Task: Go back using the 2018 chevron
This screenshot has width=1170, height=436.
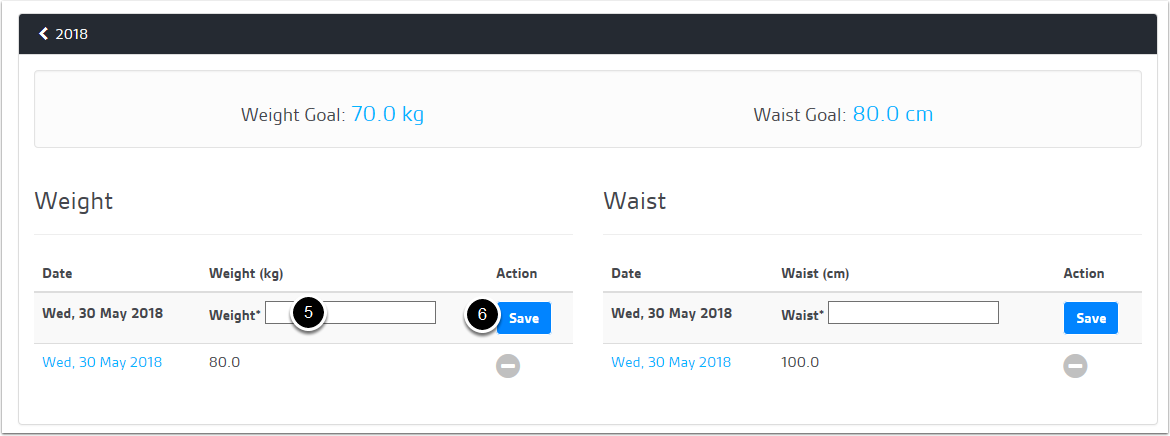Action: tap(43, 34)
